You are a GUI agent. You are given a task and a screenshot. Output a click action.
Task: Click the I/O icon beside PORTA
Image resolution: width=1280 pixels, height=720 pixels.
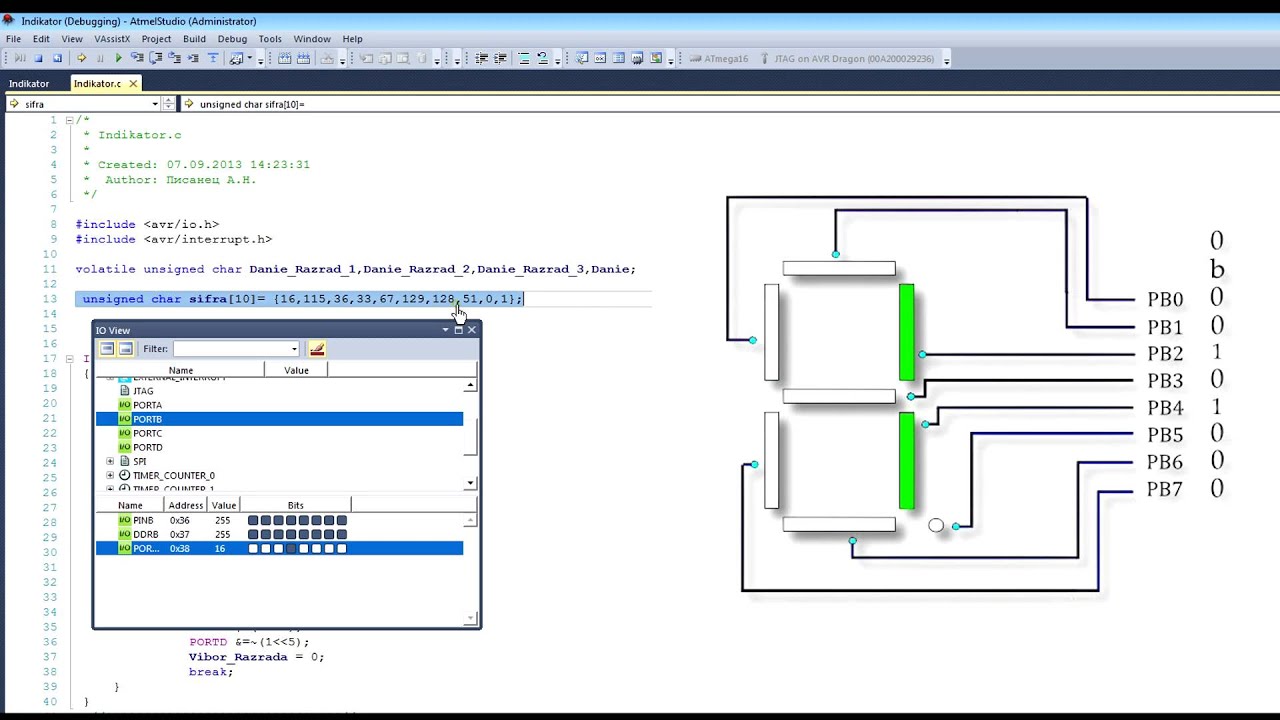[x=125, y=405]
